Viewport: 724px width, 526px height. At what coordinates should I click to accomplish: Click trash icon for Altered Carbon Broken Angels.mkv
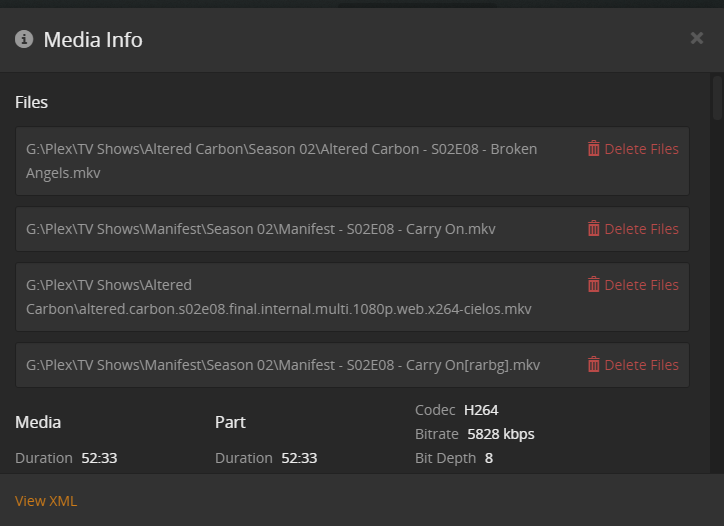pyautogui.click(x=594, y=149)
